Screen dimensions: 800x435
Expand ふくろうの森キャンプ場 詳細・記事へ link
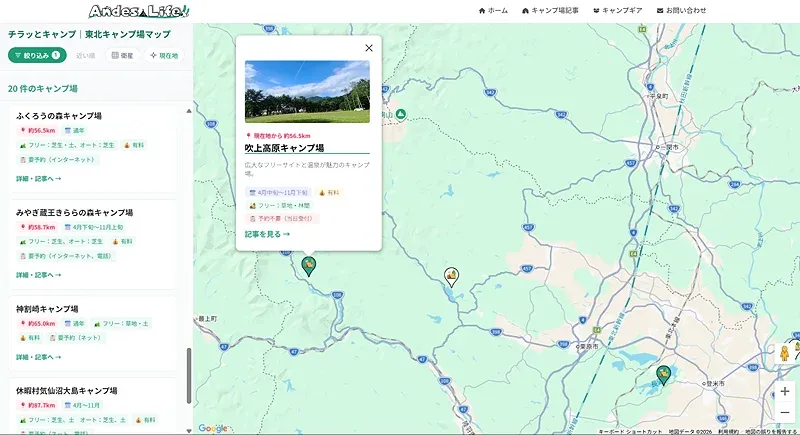(x=39, y=178)
